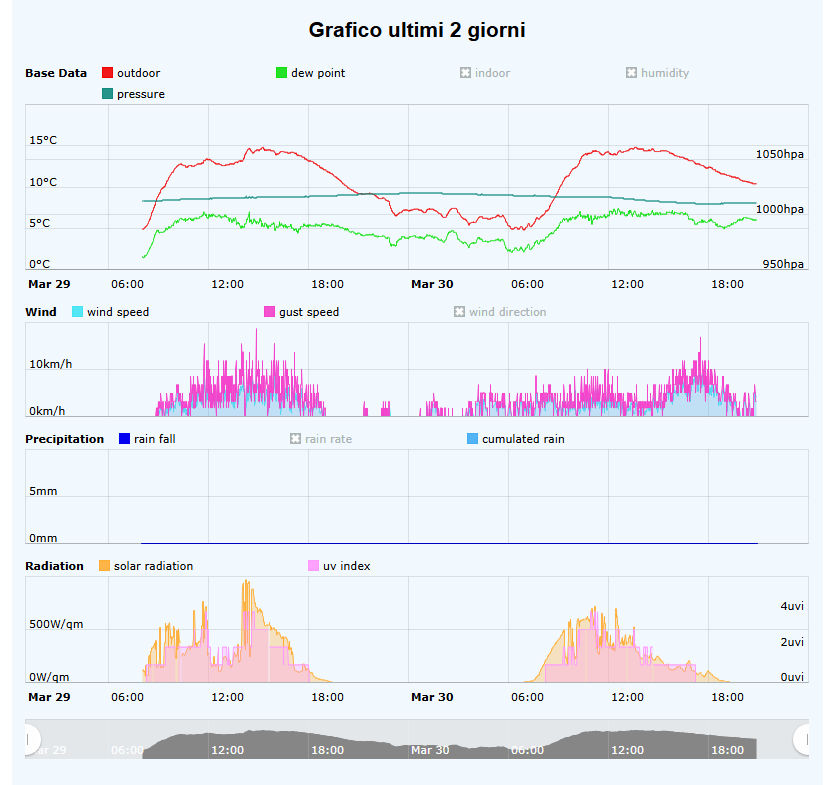The height and width of the screenshot is (785, 835).
Task: Click the Grafico ultimi 2 giorni title
Action: click(417, 30)
